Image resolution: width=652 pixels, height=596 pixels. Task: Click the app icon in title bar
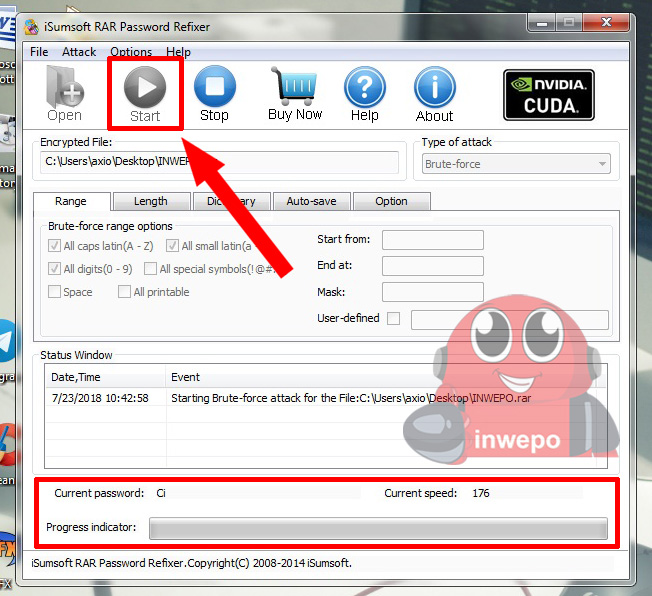(x=31, y=27)
